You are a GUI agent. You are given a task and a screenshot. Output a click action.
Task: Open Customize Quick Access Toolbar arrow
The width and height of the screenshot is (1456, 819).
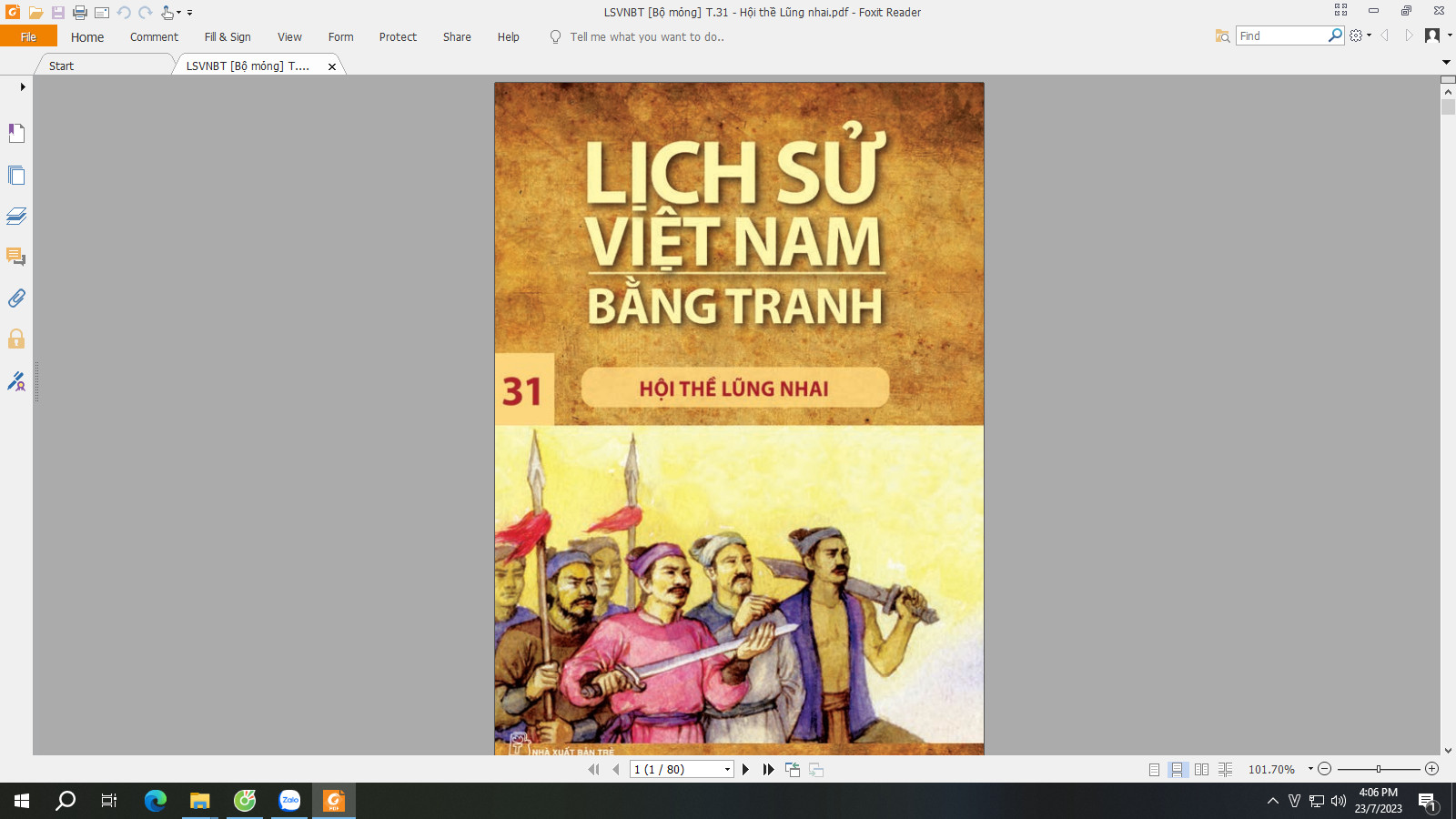[190, 13]
